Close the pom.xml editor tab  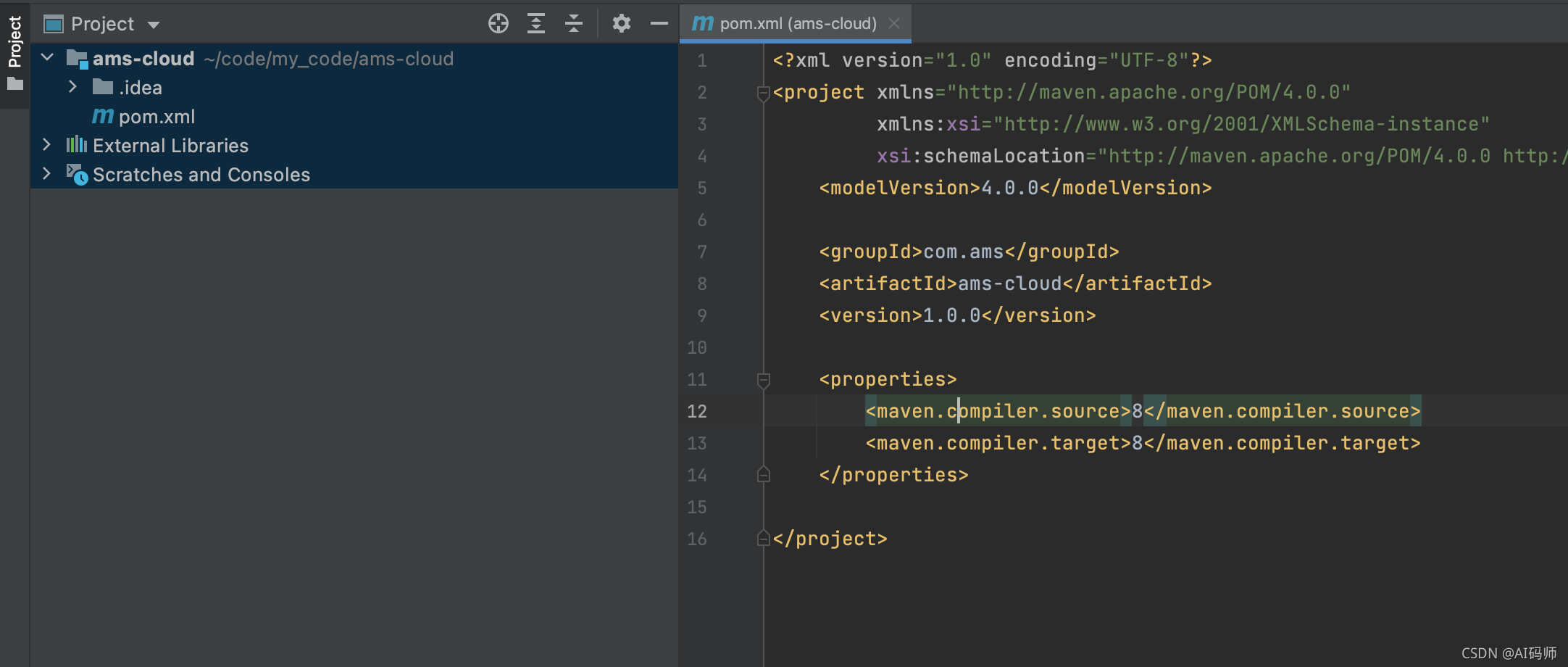tap(894, 23)
